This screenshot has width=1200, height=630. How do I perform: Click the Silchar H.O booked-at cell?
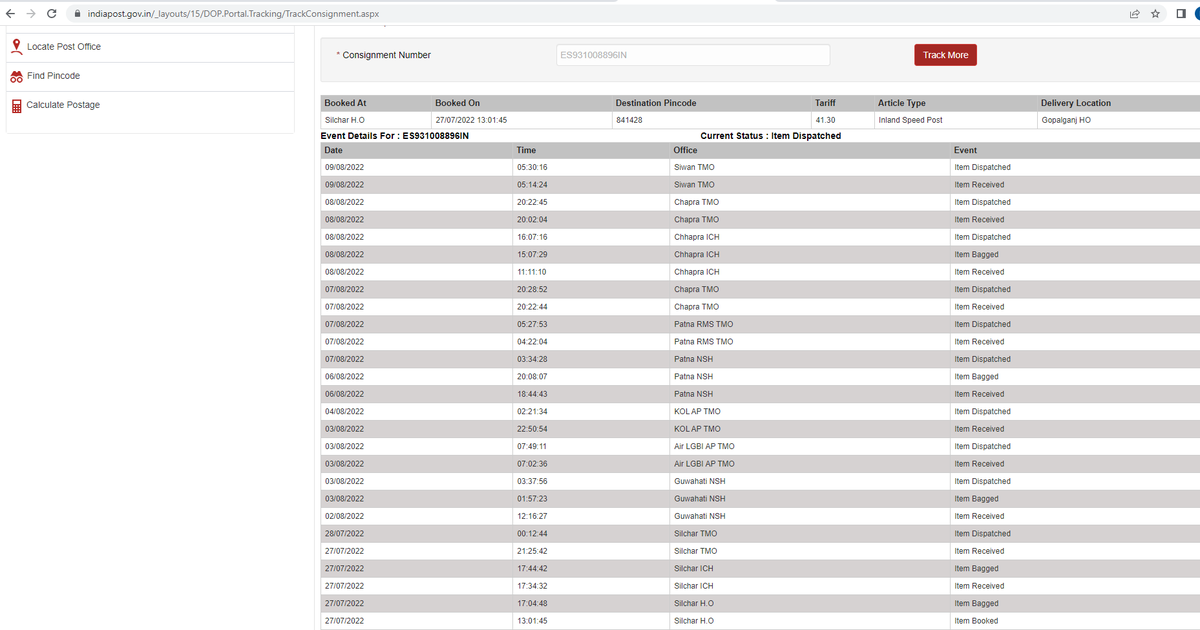pyautogui.click(x=344, y=120)
